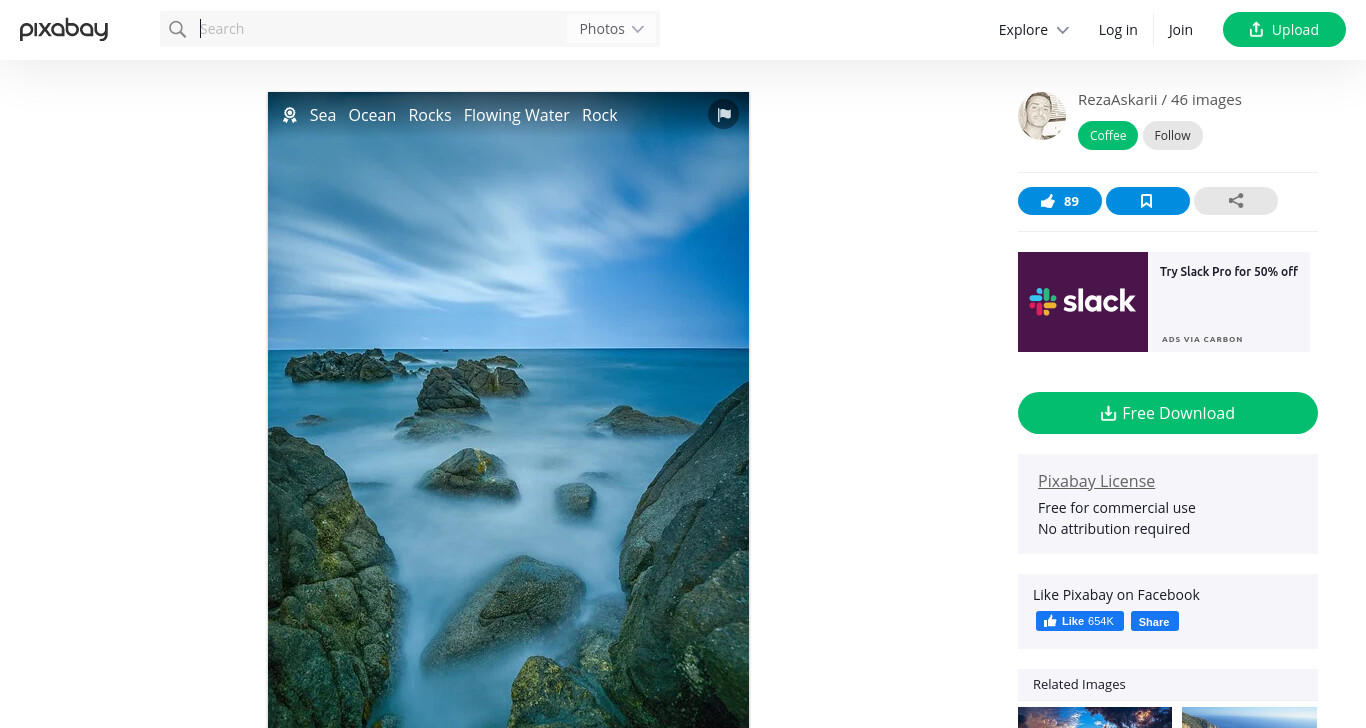
Task: Open the second related coastal image
Action: click(1250, 718)
